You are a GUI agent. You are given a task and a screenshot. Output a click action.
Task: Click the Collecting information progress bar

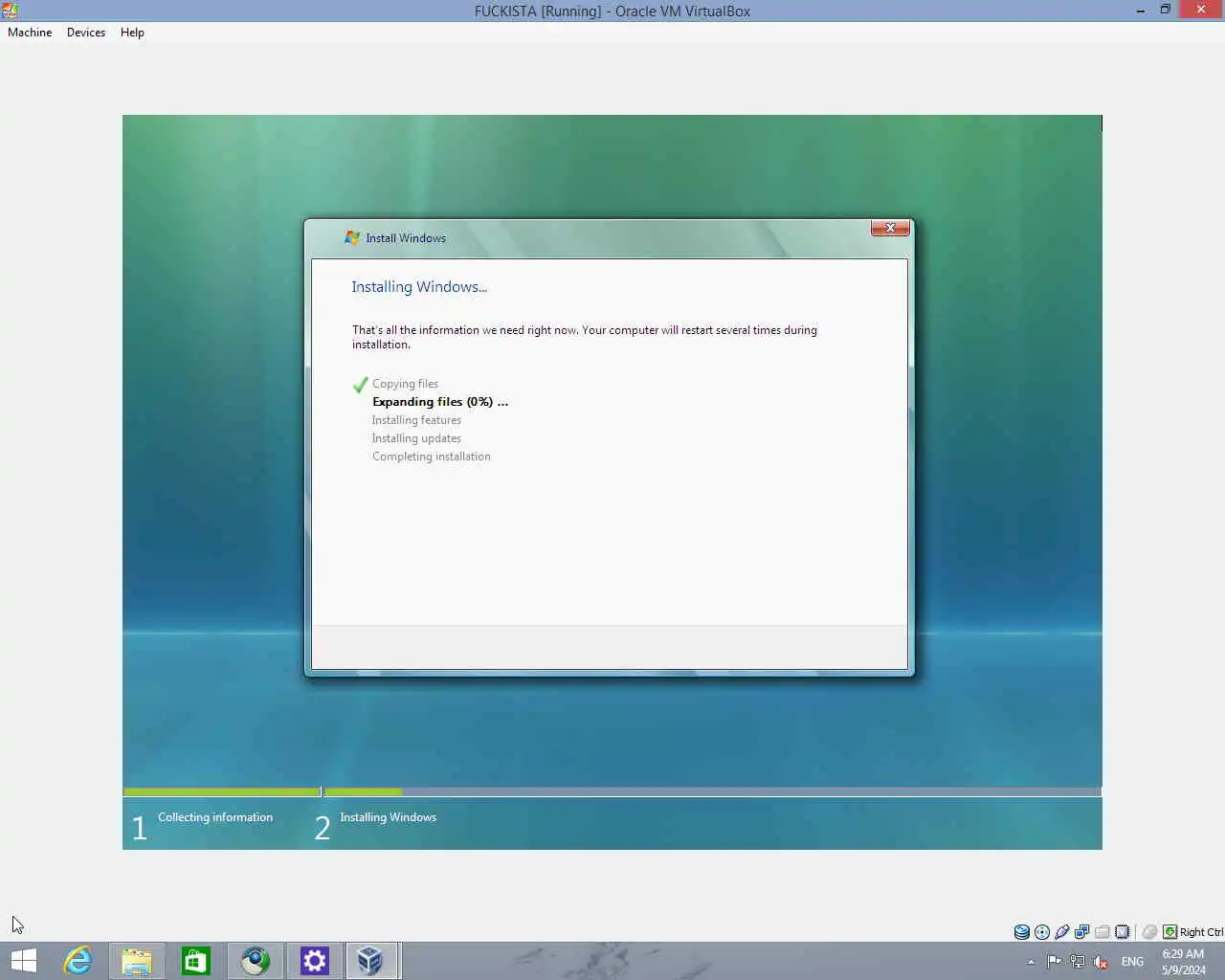tap(222, 791)
